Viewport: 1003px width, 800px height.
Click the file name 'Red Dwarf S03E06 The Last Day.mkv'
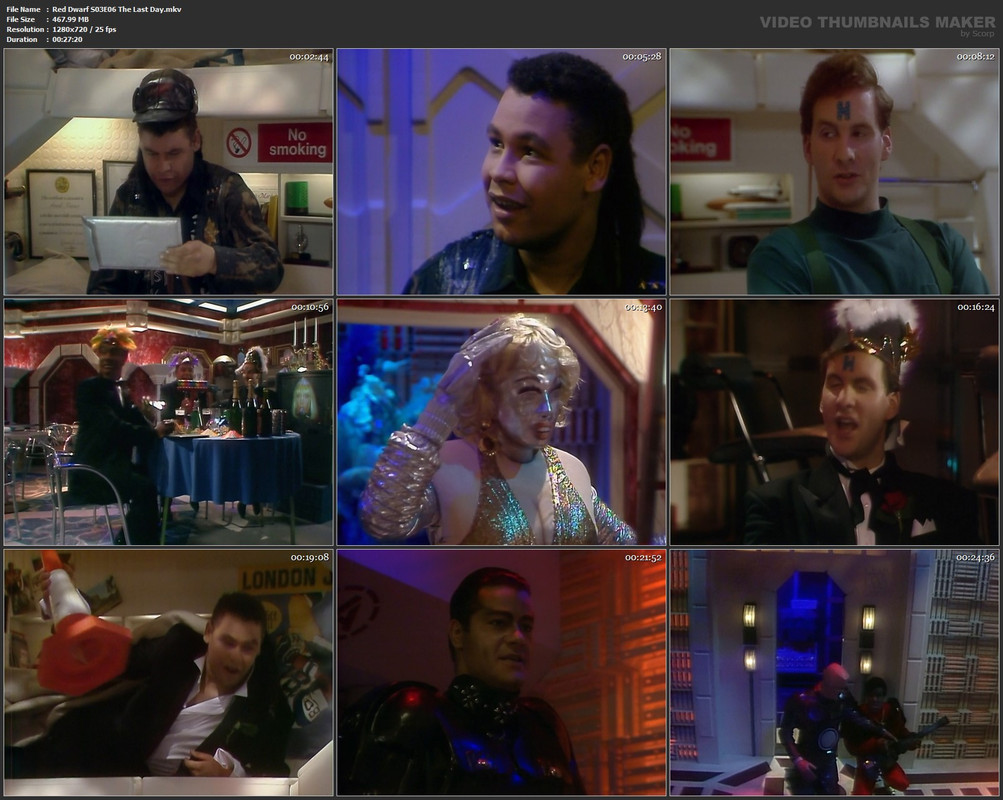point(116,9)
